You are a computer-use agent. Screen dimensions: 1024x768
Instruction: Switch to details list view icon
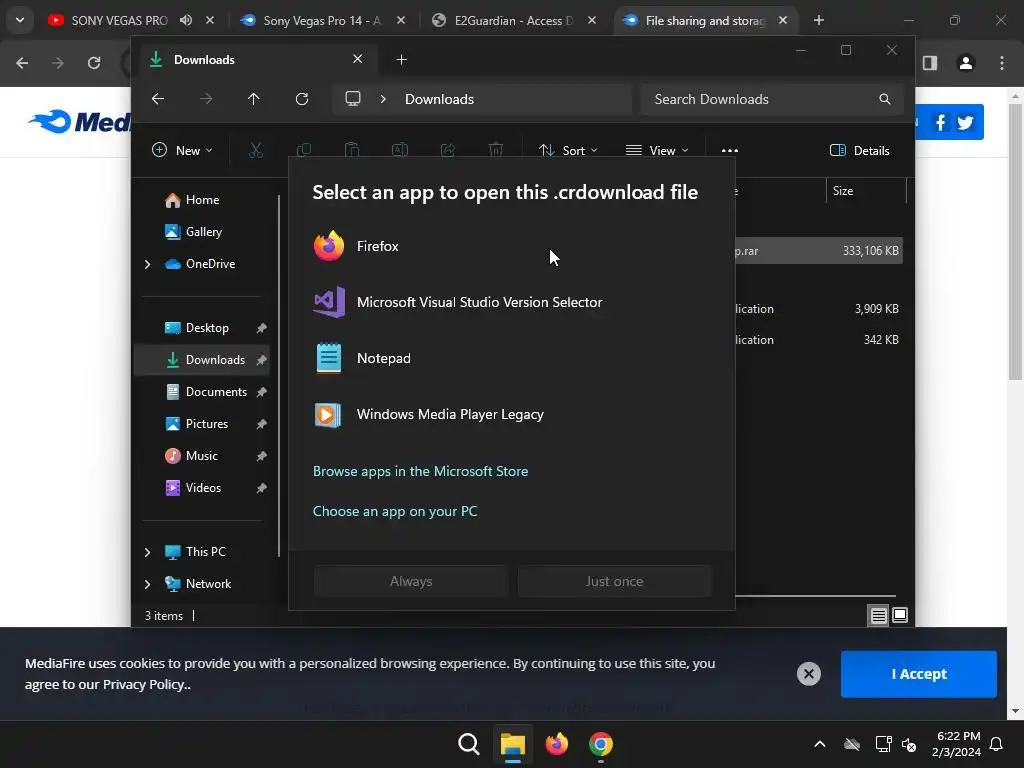click(x=879, y=616)
